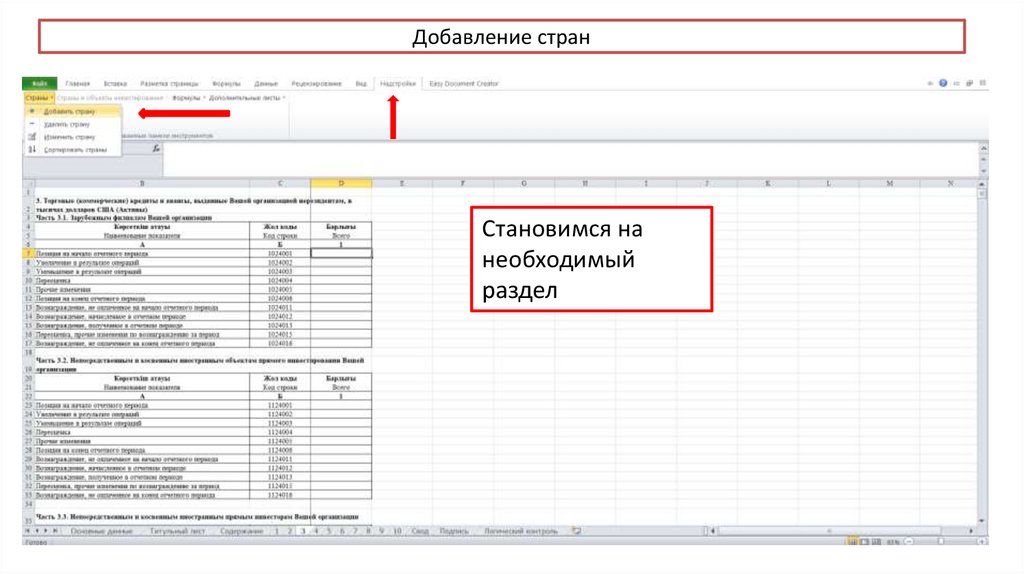Choose Сортировать страны menu item

point(72,150)
